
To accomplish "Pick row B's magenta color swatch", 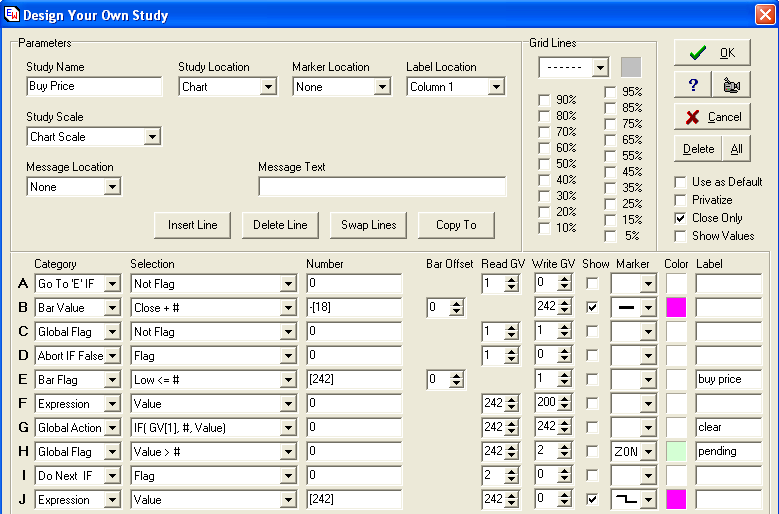I will click(677, 308).
